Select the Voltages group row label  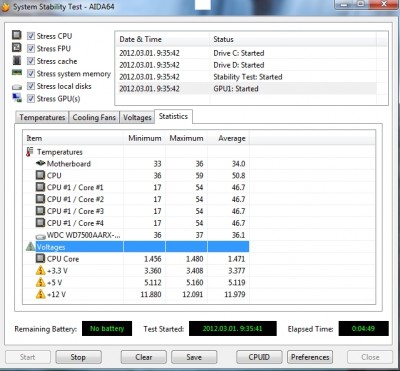click(51, 247)
